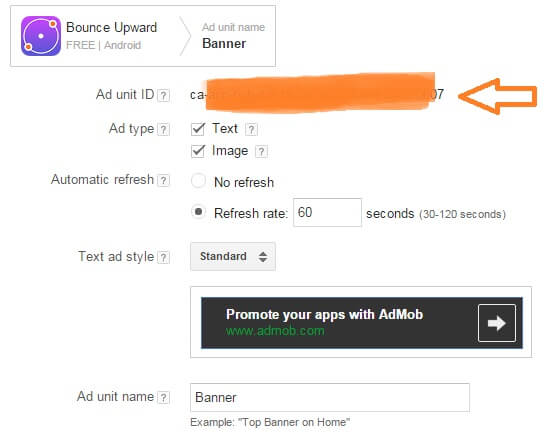The image size is (550, 446).
Task: Click the arrow icon on AdMob banner
Action: pyautogui.click(x=497, y=323)
